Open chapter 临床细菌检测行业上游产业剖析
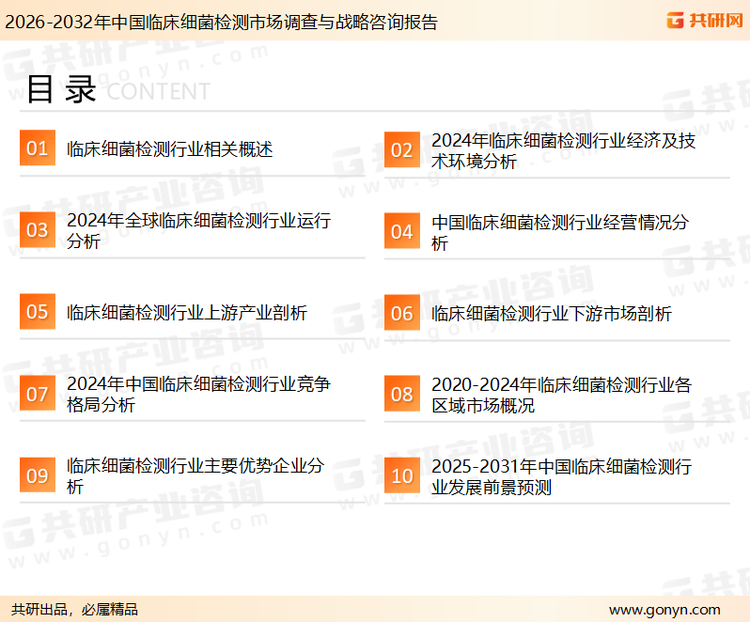The width and height of the screenshot is (750, 622). [x=186, y=313]
